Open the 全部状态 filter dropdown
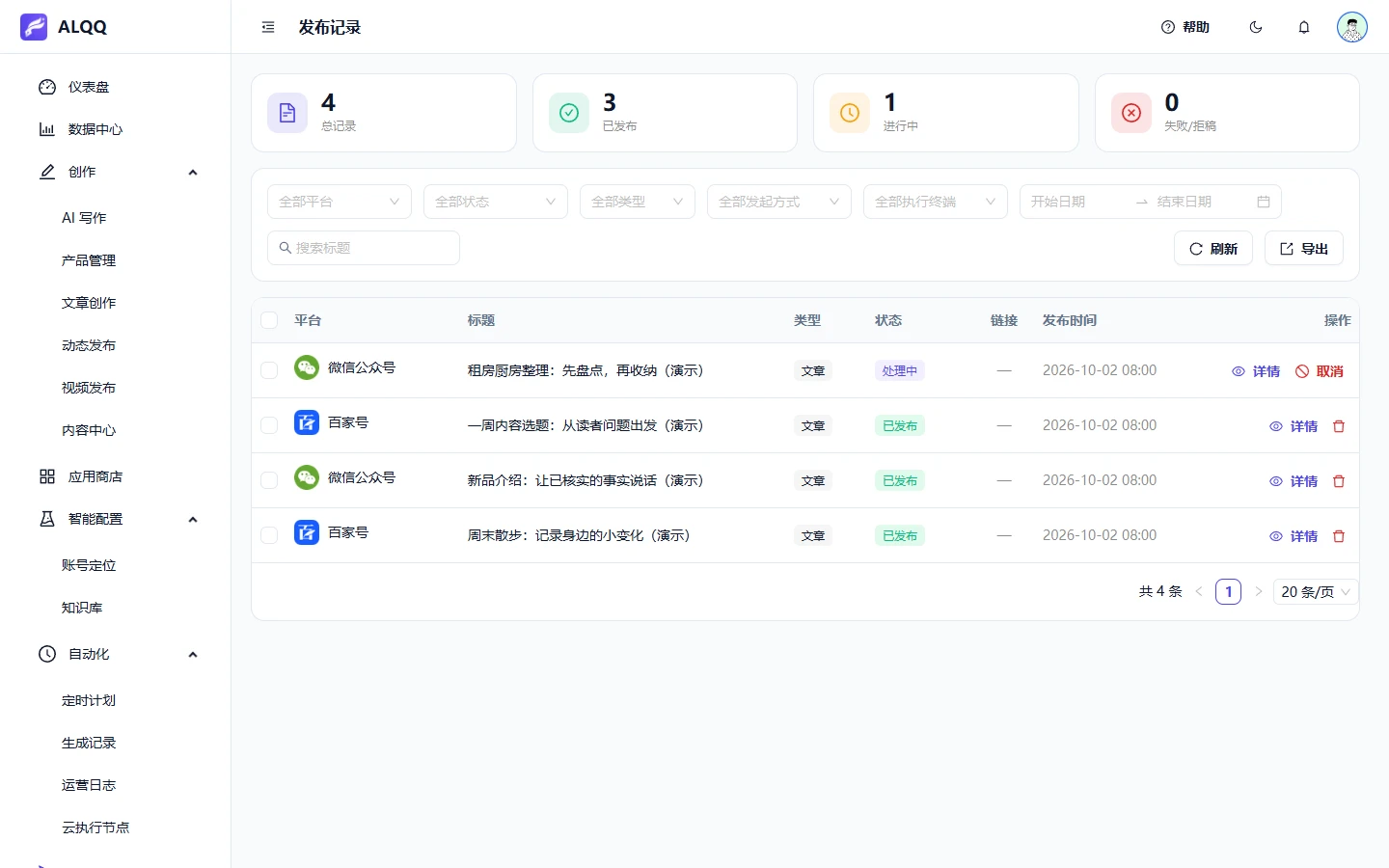This screenshot has width=1389, height=868. pos(496,202)
